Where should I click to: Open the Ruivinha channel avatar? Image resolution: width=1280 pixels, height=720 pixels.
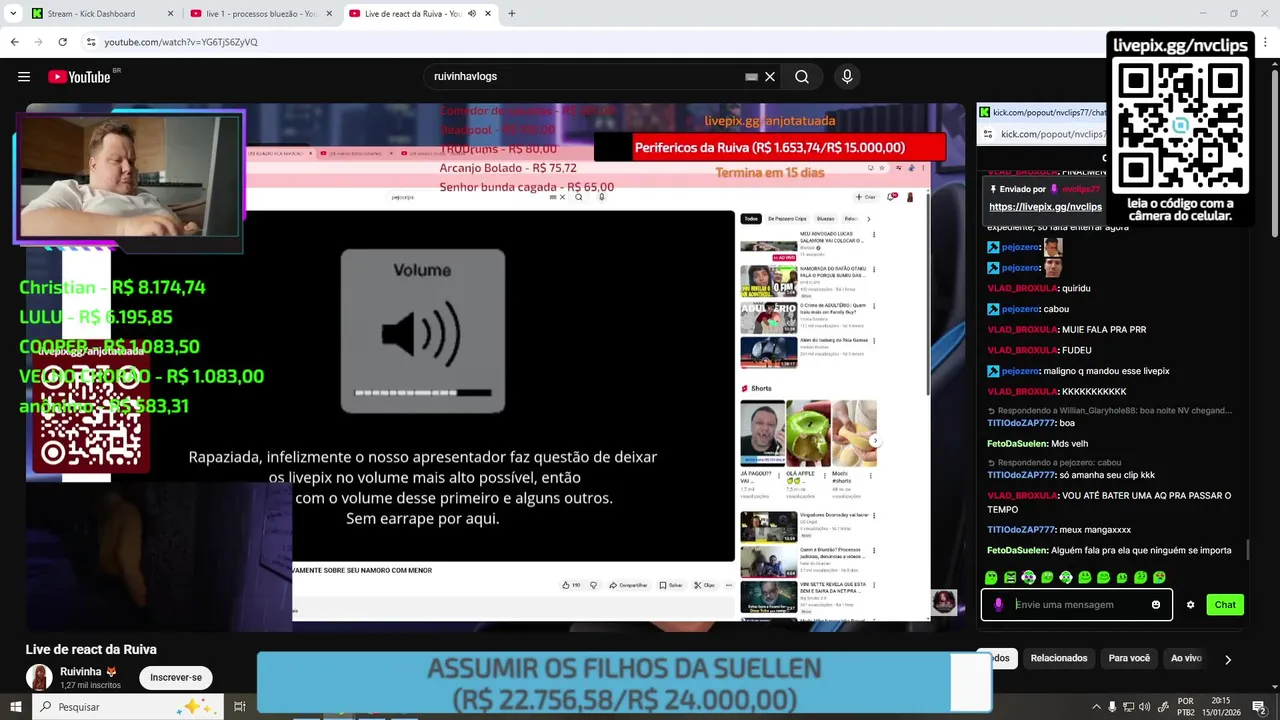click(39, 677)
